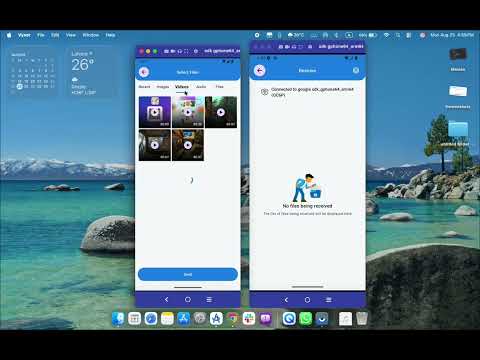480x360 pixels.
Task: Select the second colorful video thumbnail
Action: point(188,112)
